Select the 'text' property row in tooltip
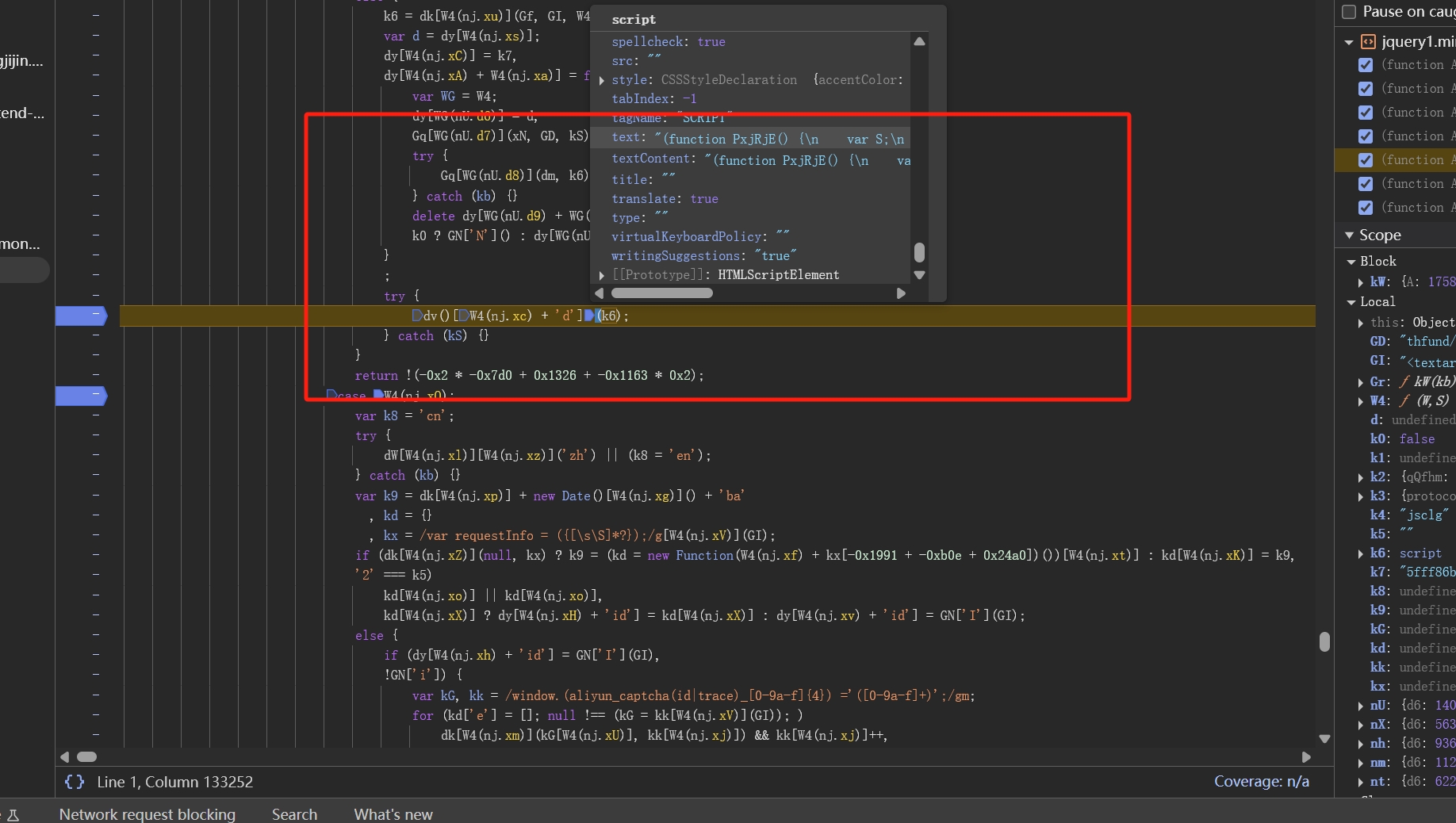This screenshot has width=1456, height=823. point(752,138)
